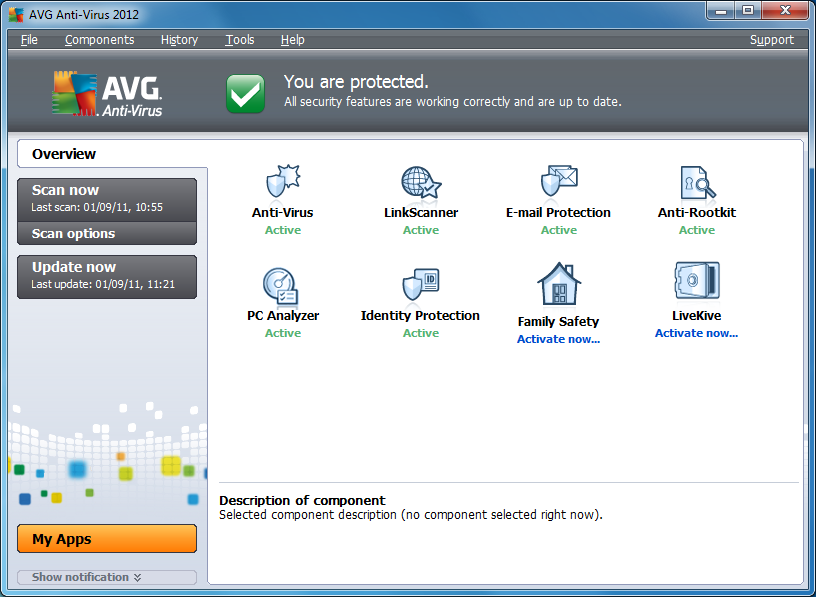Open My Apps
The width and height of the screenshot is (816, 597).
click(106, 538)
